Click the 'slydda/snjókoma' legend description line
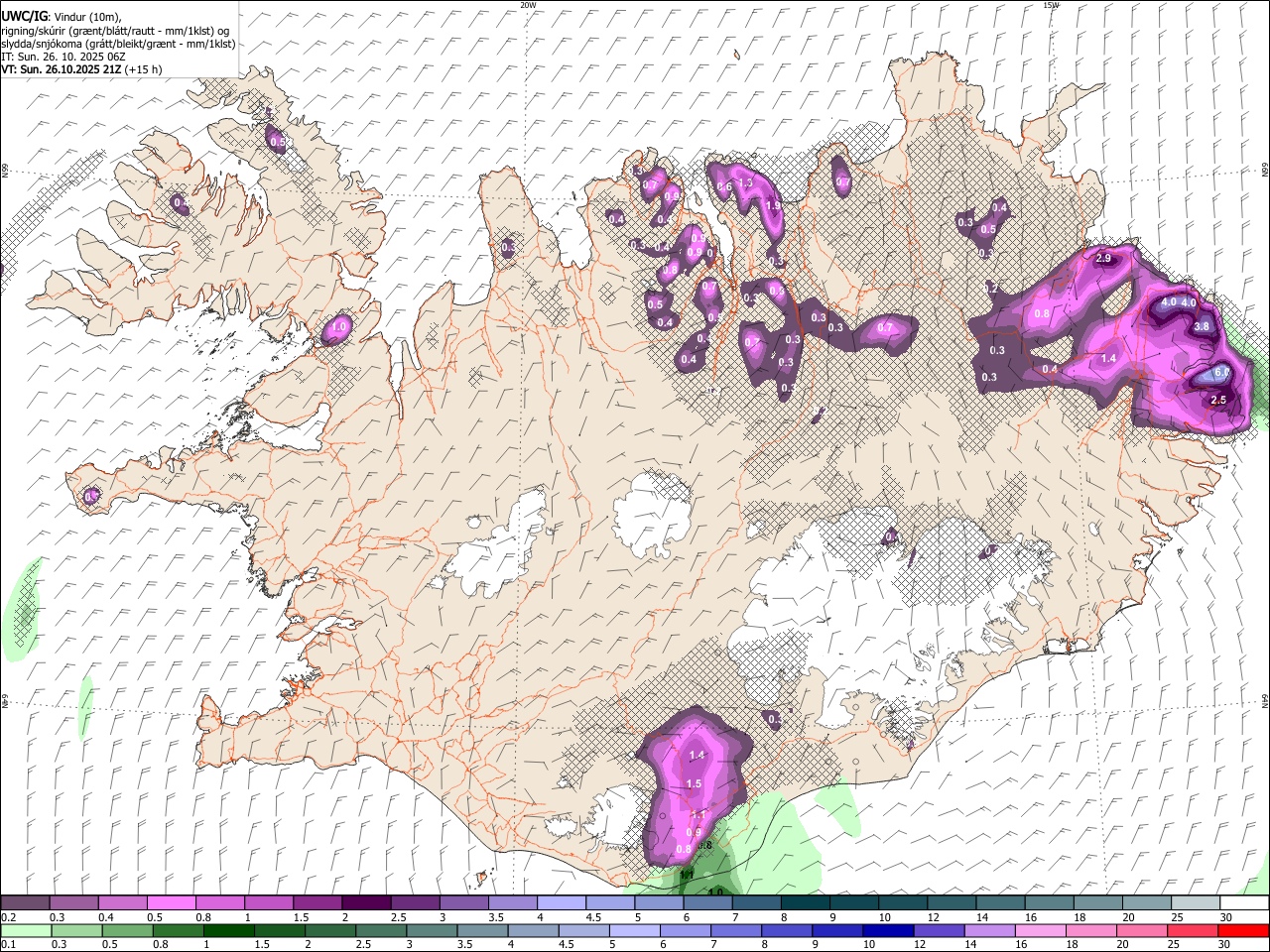 (118, 44)
